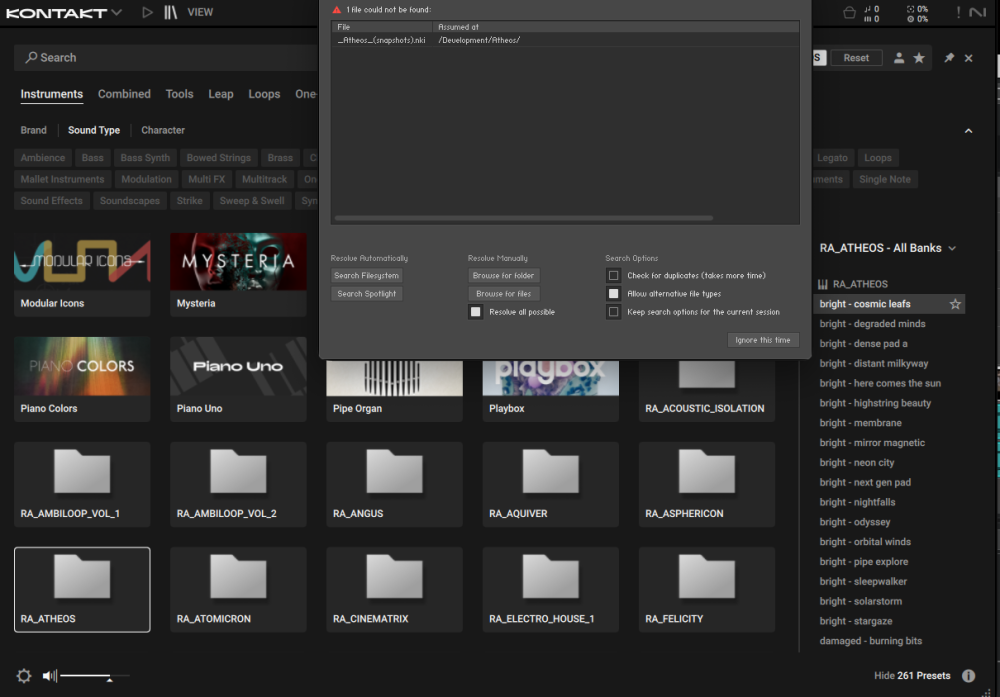
Task: Open the library browser icon next to VIEW
Action: pyautogui.click(x=170, y=12)
